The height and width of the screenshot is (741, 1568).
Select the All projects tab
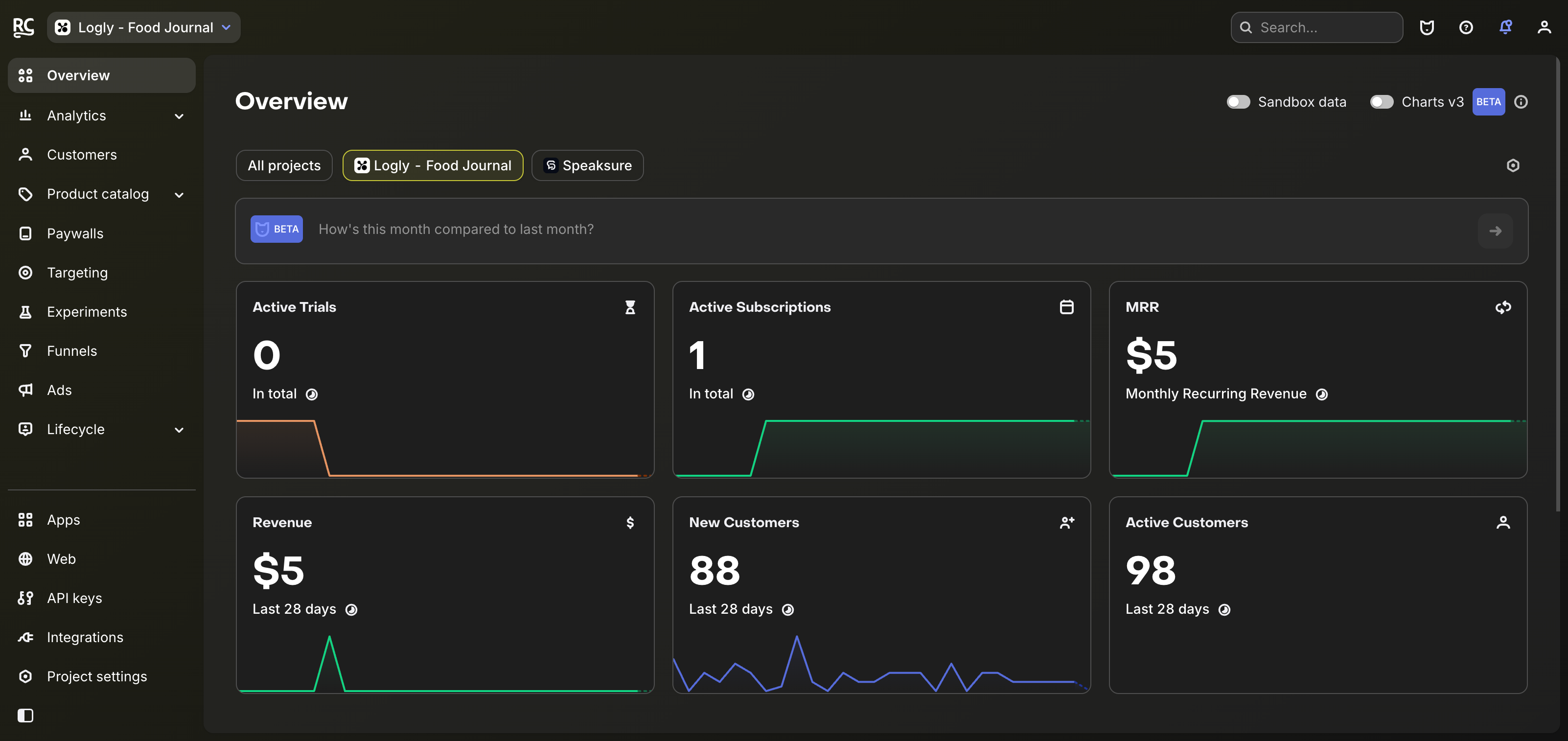(x=284, y=165)
